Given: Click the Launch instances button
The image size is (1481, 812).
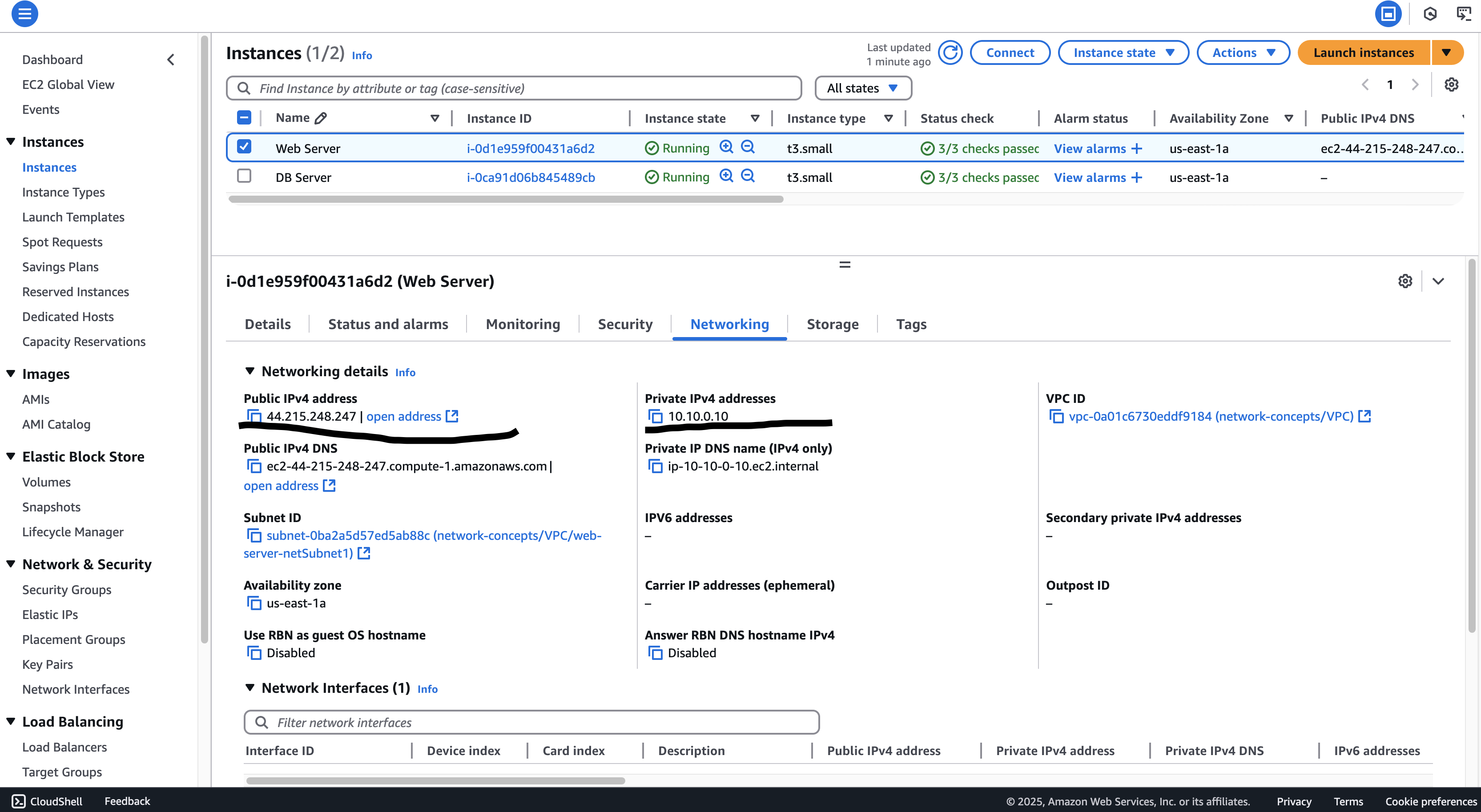Looking at the screenshot, I should (x=1364, y=53).
